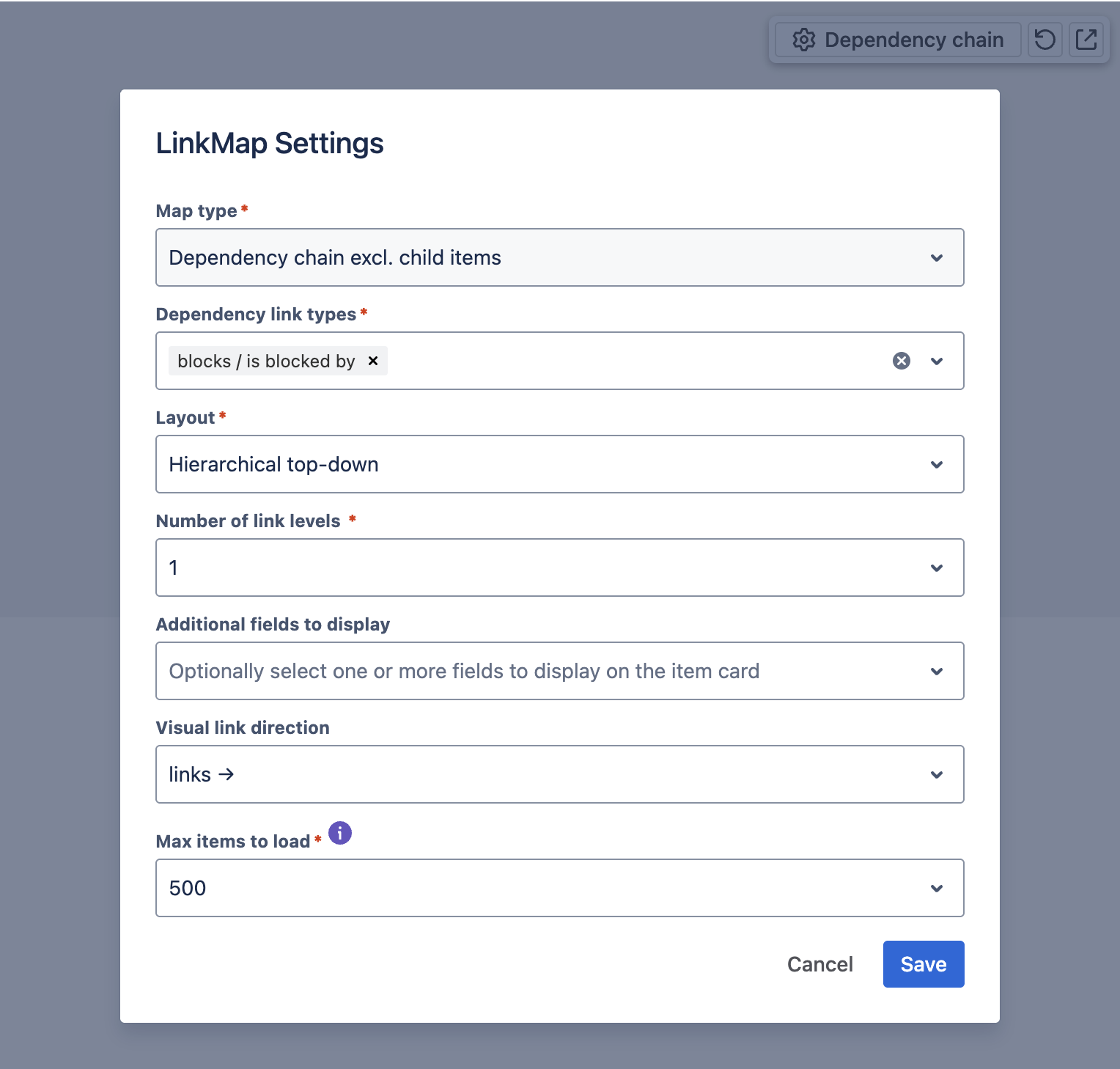The image size is (1120, 1069).
Task: Open Additional fields to display chevron
Action: [937, 672]
